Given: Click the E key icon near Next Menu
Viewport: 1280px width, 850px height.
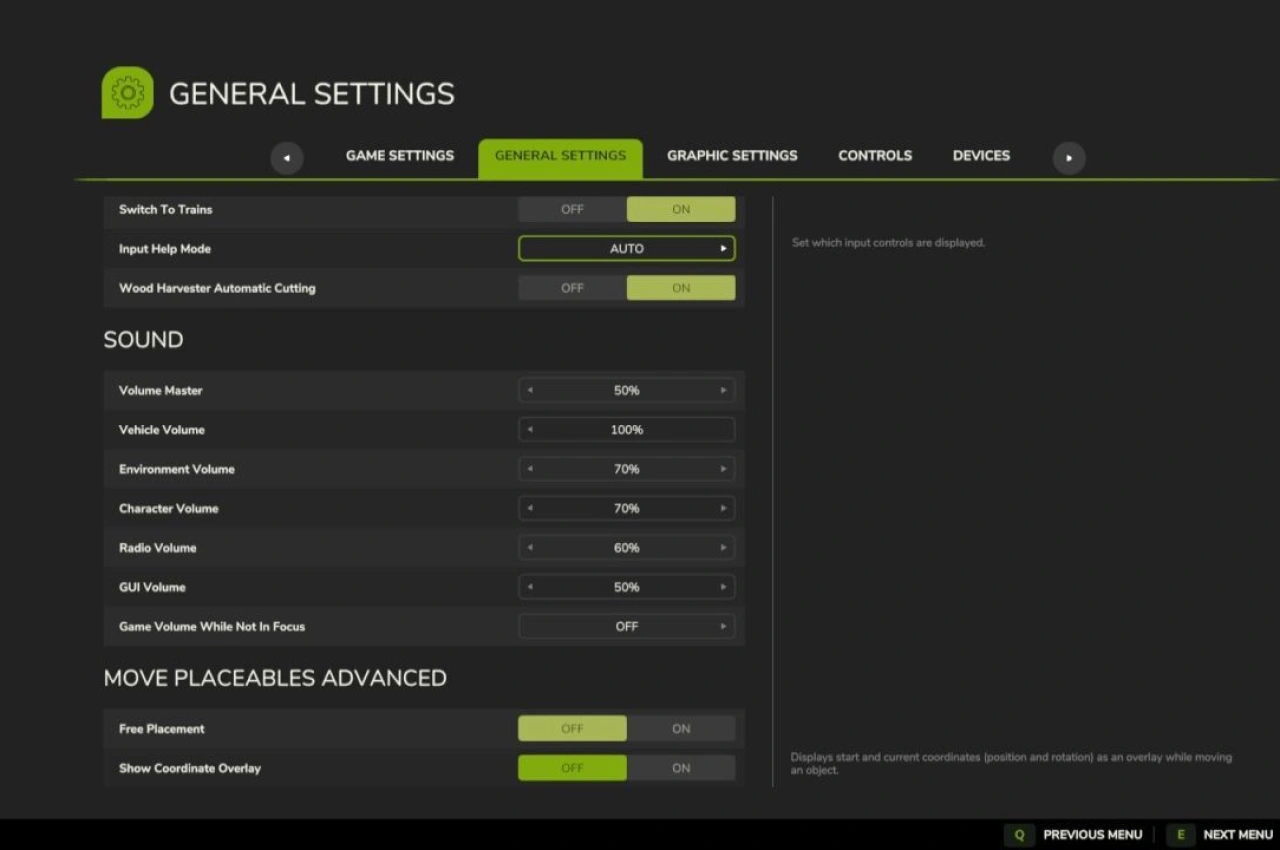Looking at the screenshot, I should click(1181, 834).
